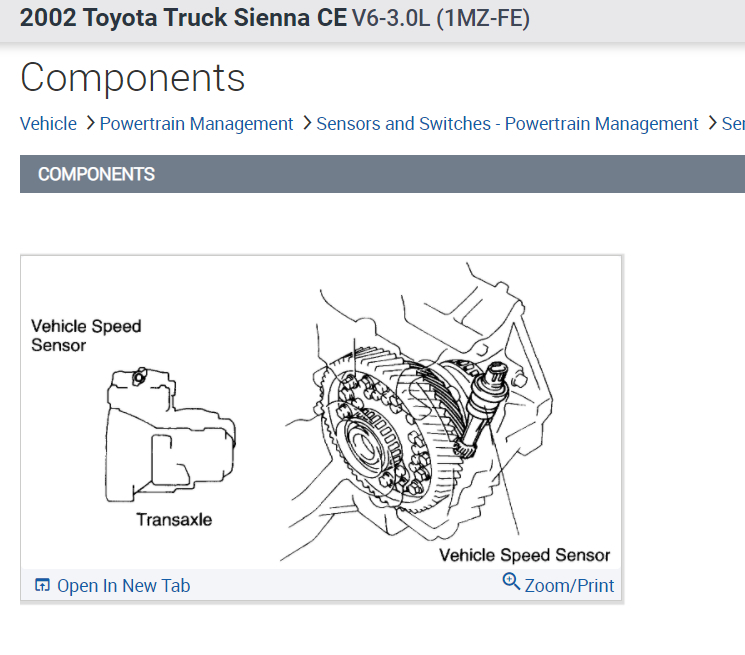
Task: Click the Open In New Tab link text
Action: point(123,586)
